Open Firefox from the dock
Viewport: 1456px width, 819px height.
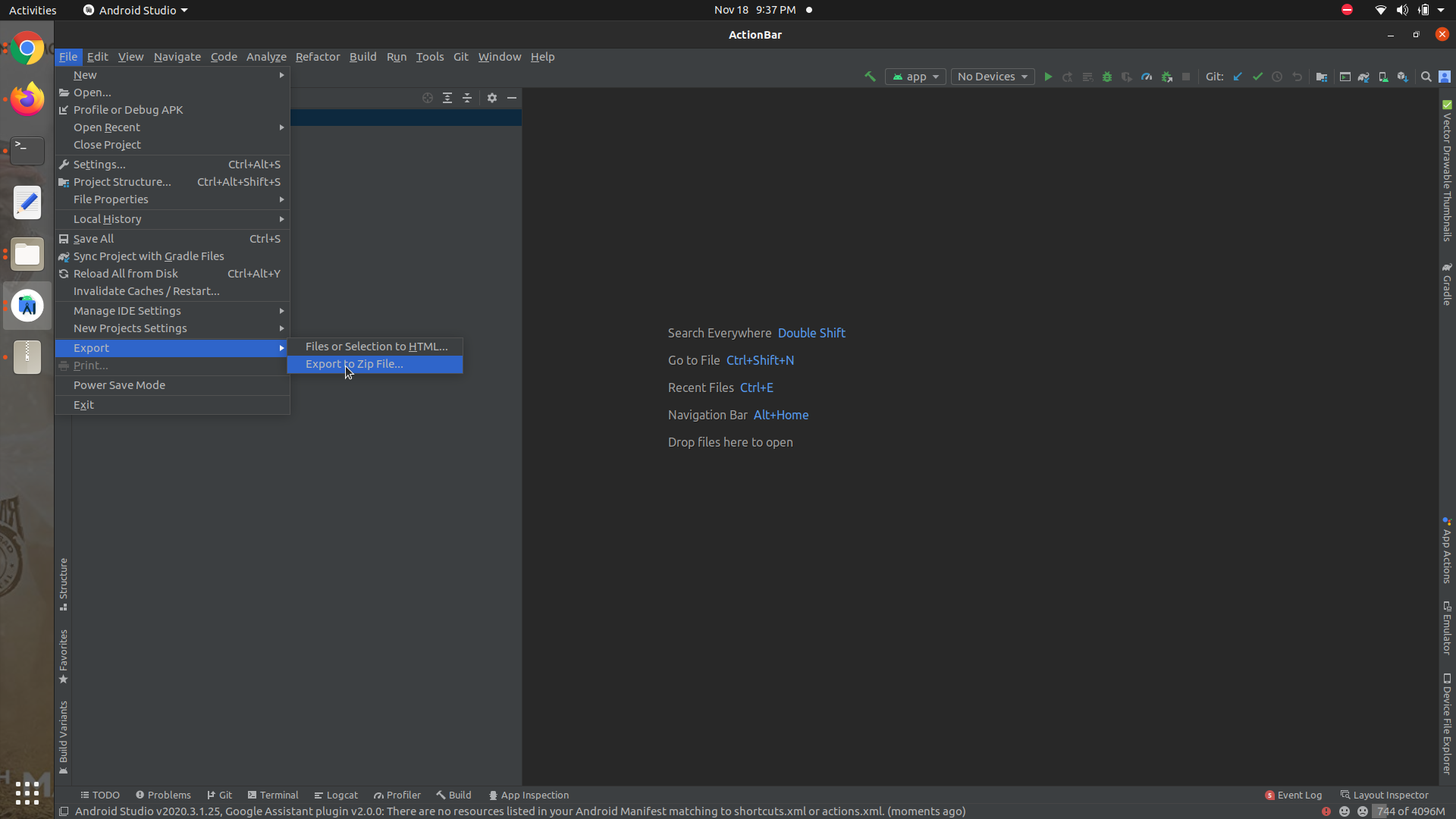tap(27, 99)
